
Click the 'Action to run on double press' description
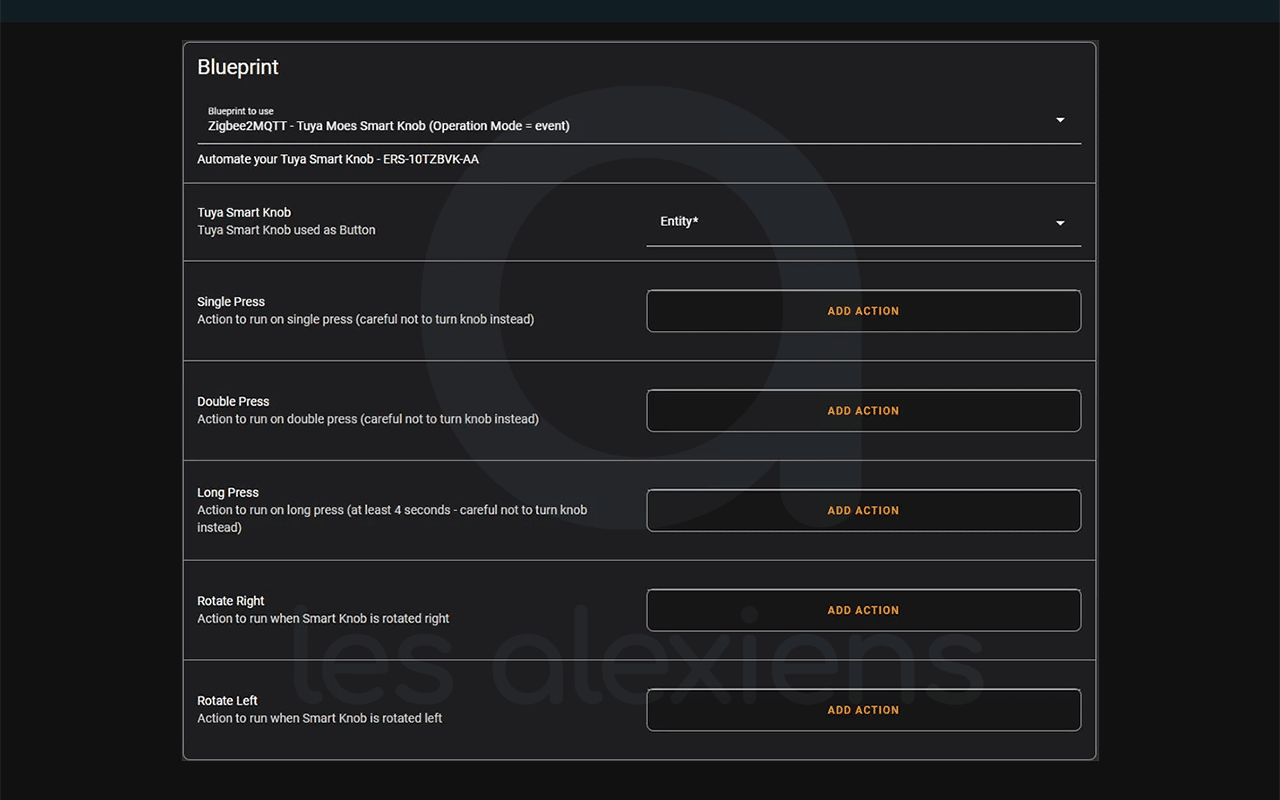[368, 419]
